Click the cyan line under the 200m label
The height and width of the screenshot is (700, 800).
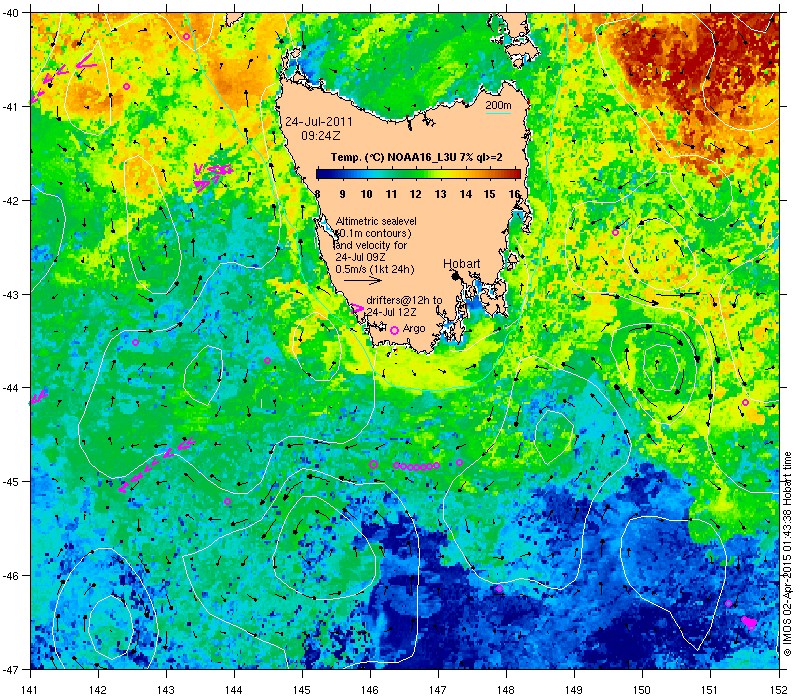click(498, 113)
